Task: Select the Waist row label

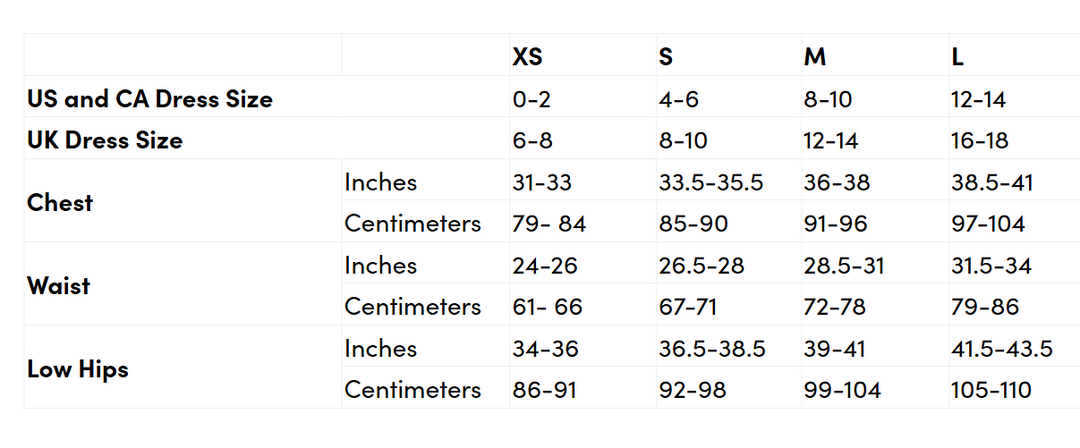Action: click(59, 285)
